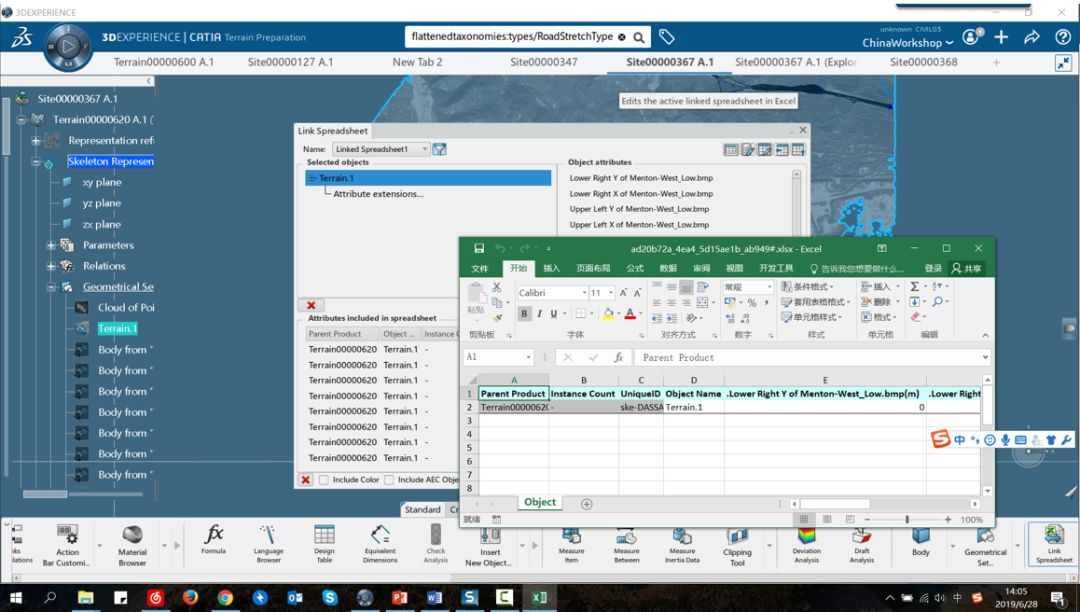Expand the Parameters tree node

click(51, 245)
